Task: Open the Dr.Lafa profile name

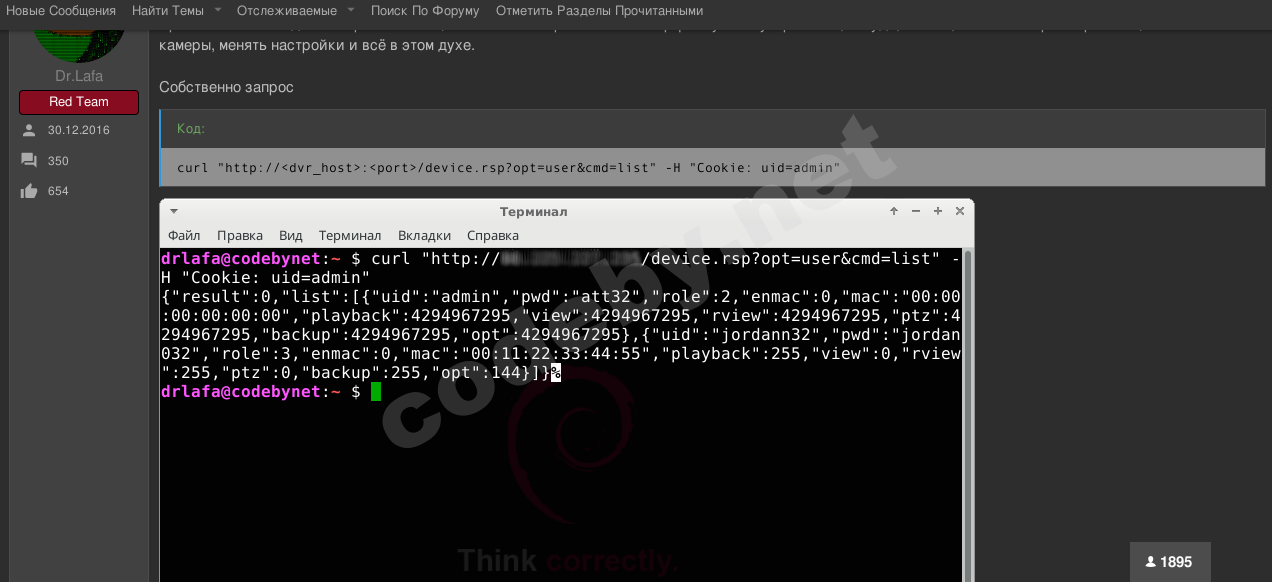Action: click(x=79, y=76)
